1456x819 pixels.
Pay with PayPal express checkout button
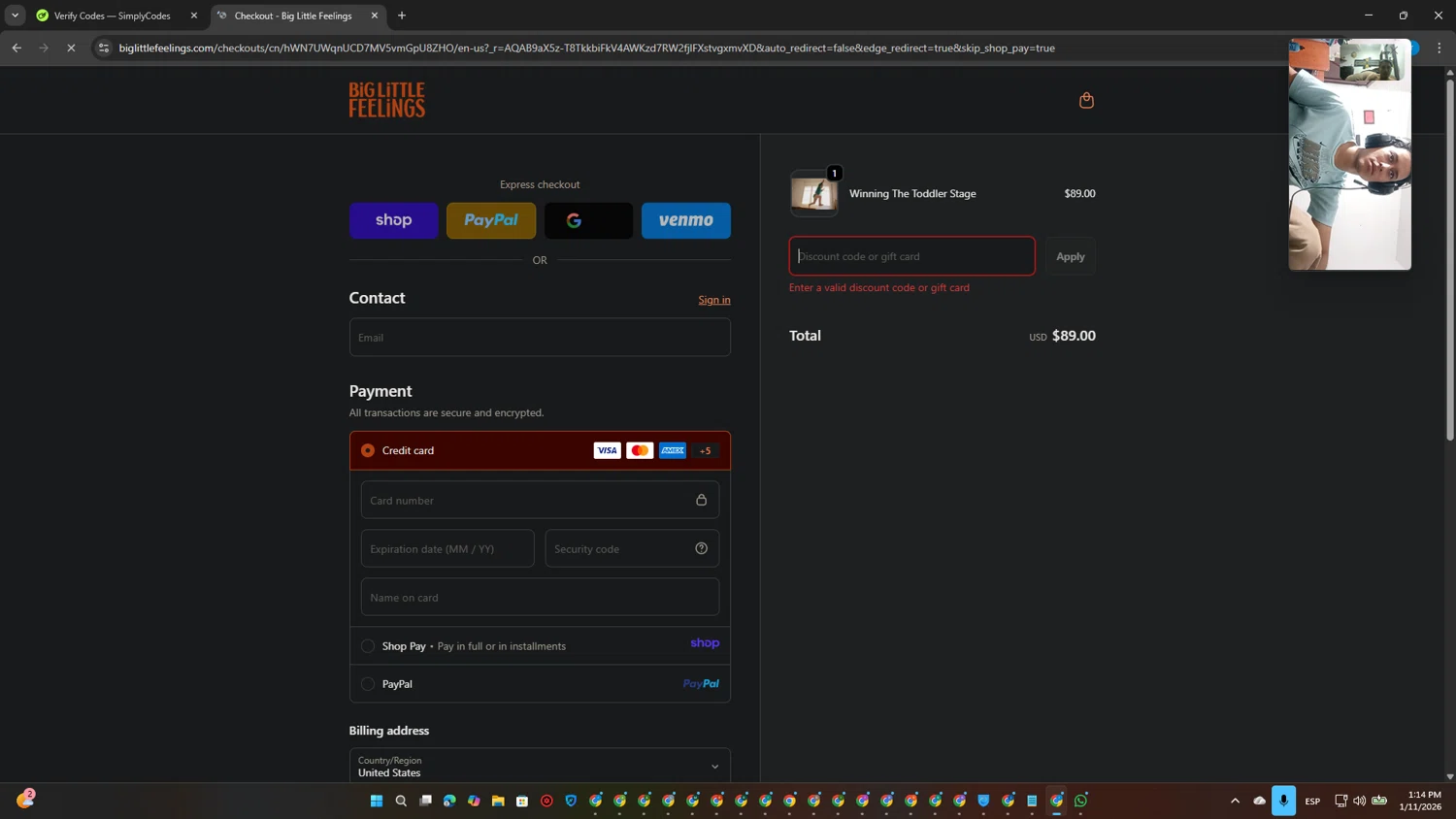point(491,220)
